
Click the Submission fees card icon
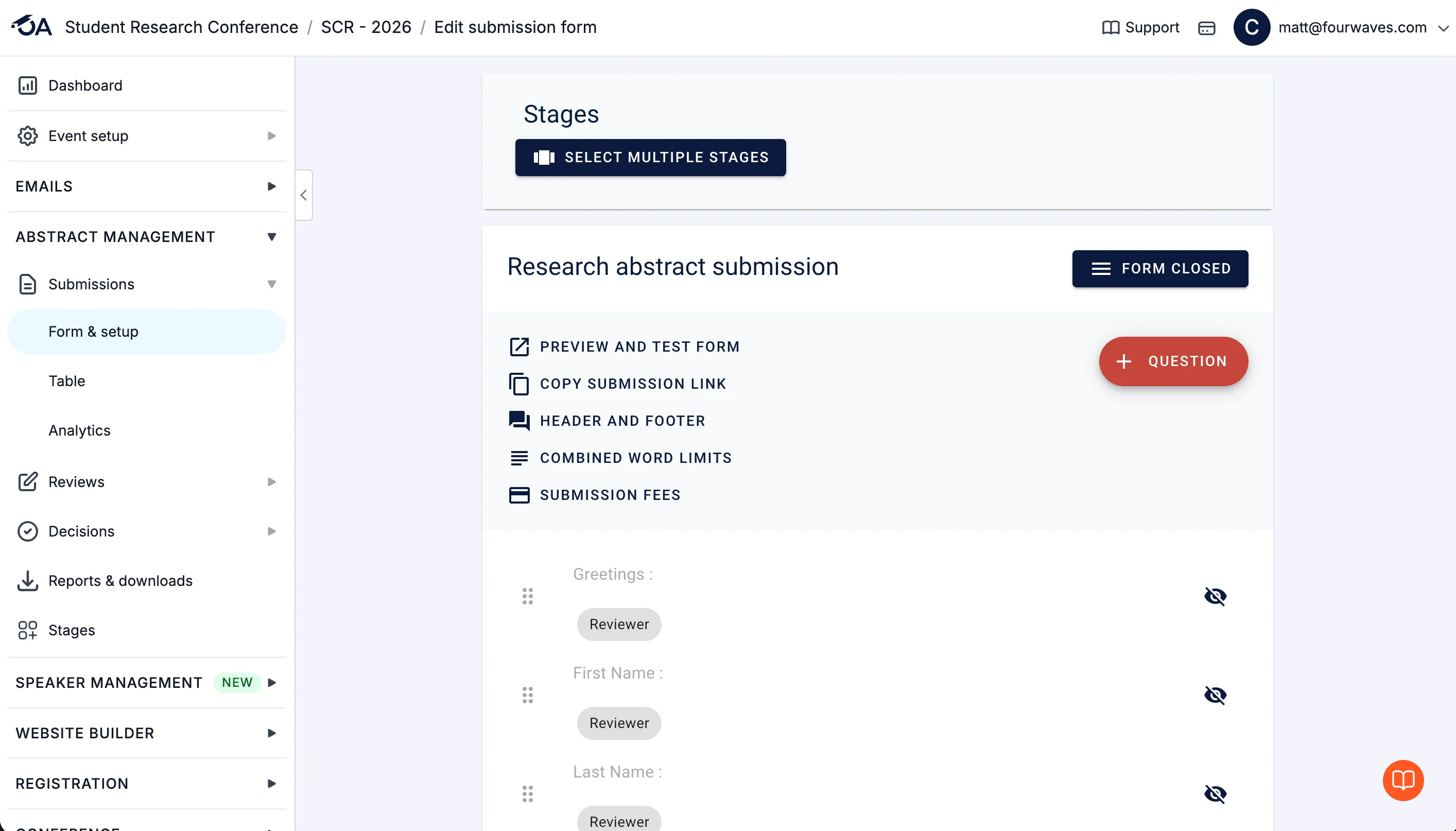click(x=518, y=495)
